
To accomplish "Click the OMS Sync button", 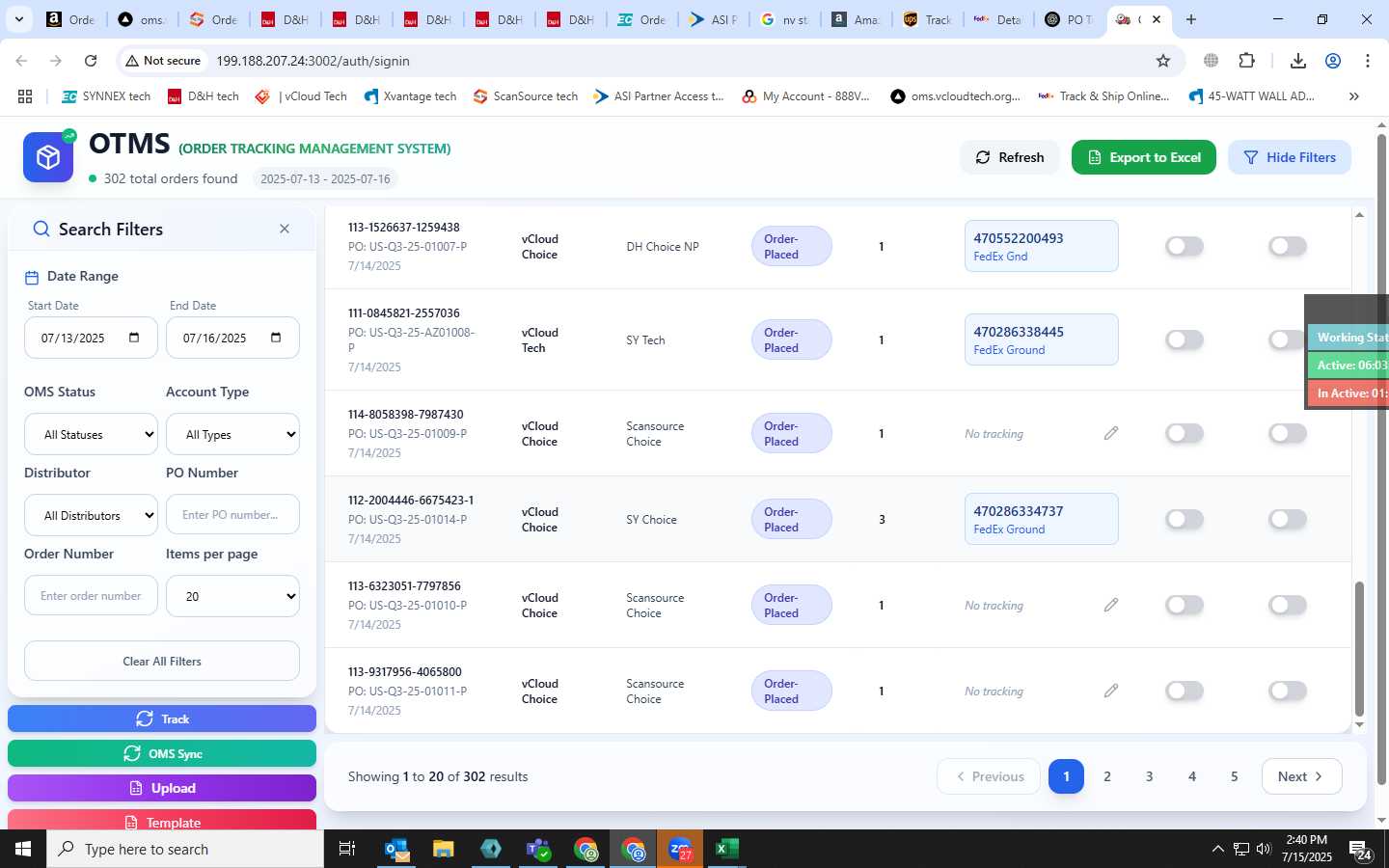I will [x=162, y=753].
